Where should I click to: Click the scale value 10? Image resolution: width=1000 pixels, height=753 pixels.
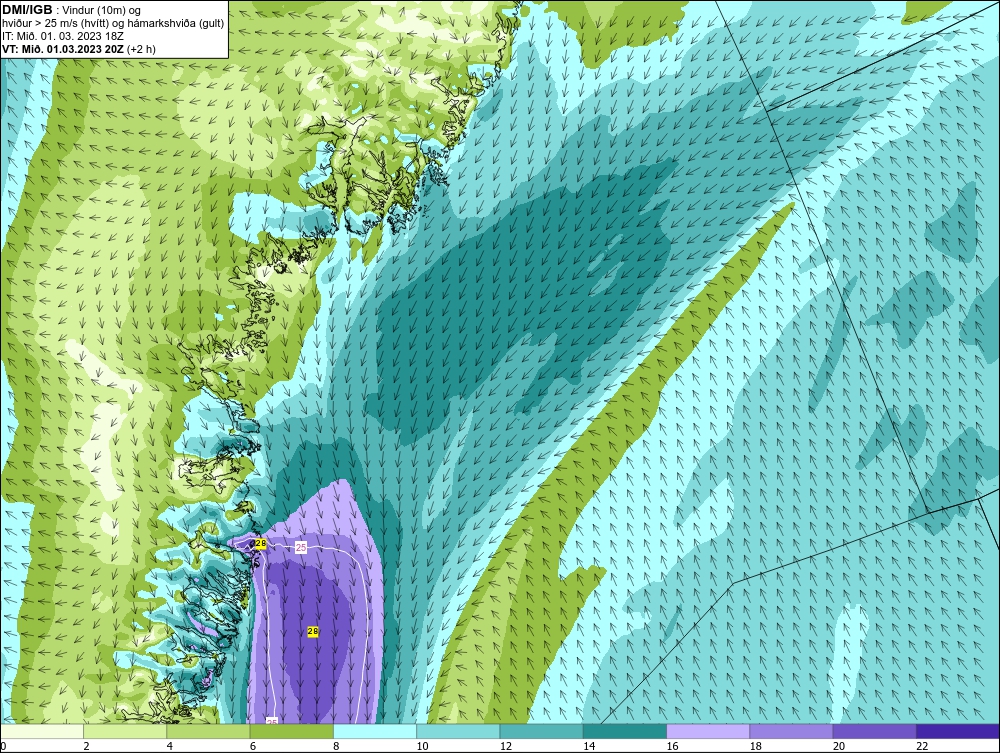pyautogui.click(x=422, y=746)
